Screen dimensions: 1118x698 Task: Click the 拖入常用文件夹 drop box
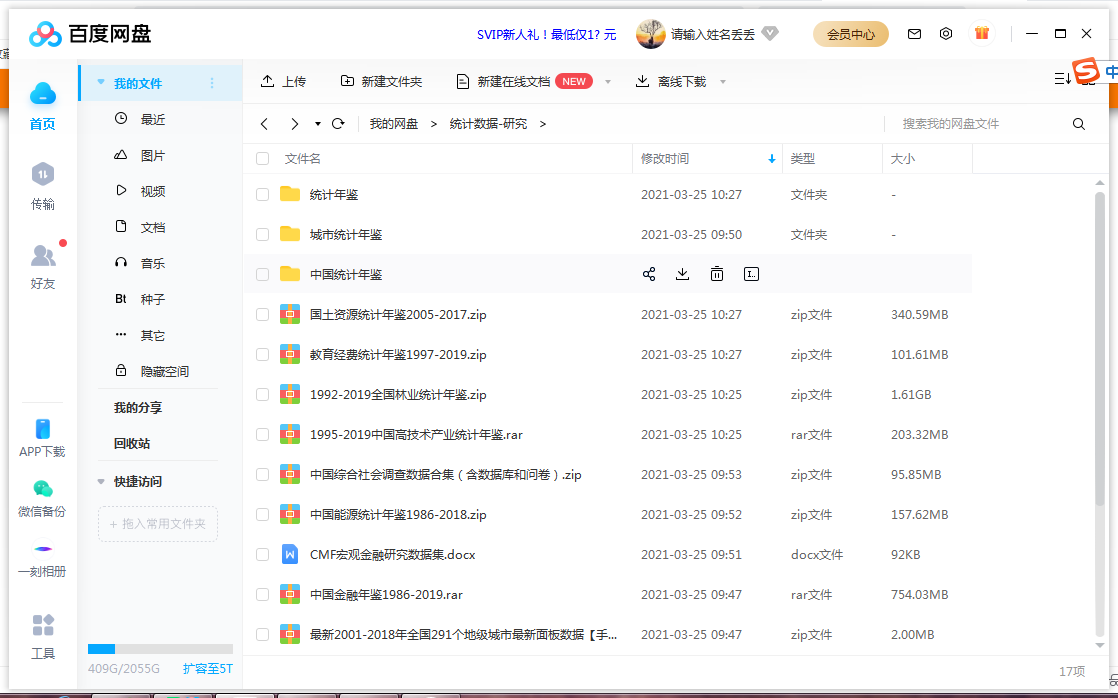click(x=158, y=524)
